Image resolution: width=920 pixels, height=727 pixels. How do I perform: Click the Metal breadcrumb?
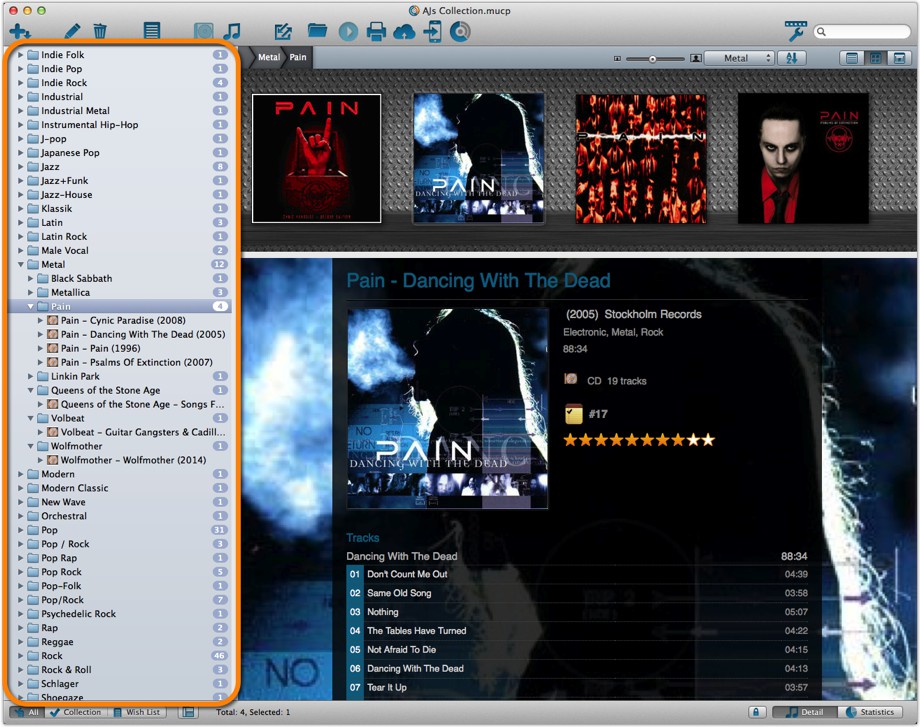[269, 58]
